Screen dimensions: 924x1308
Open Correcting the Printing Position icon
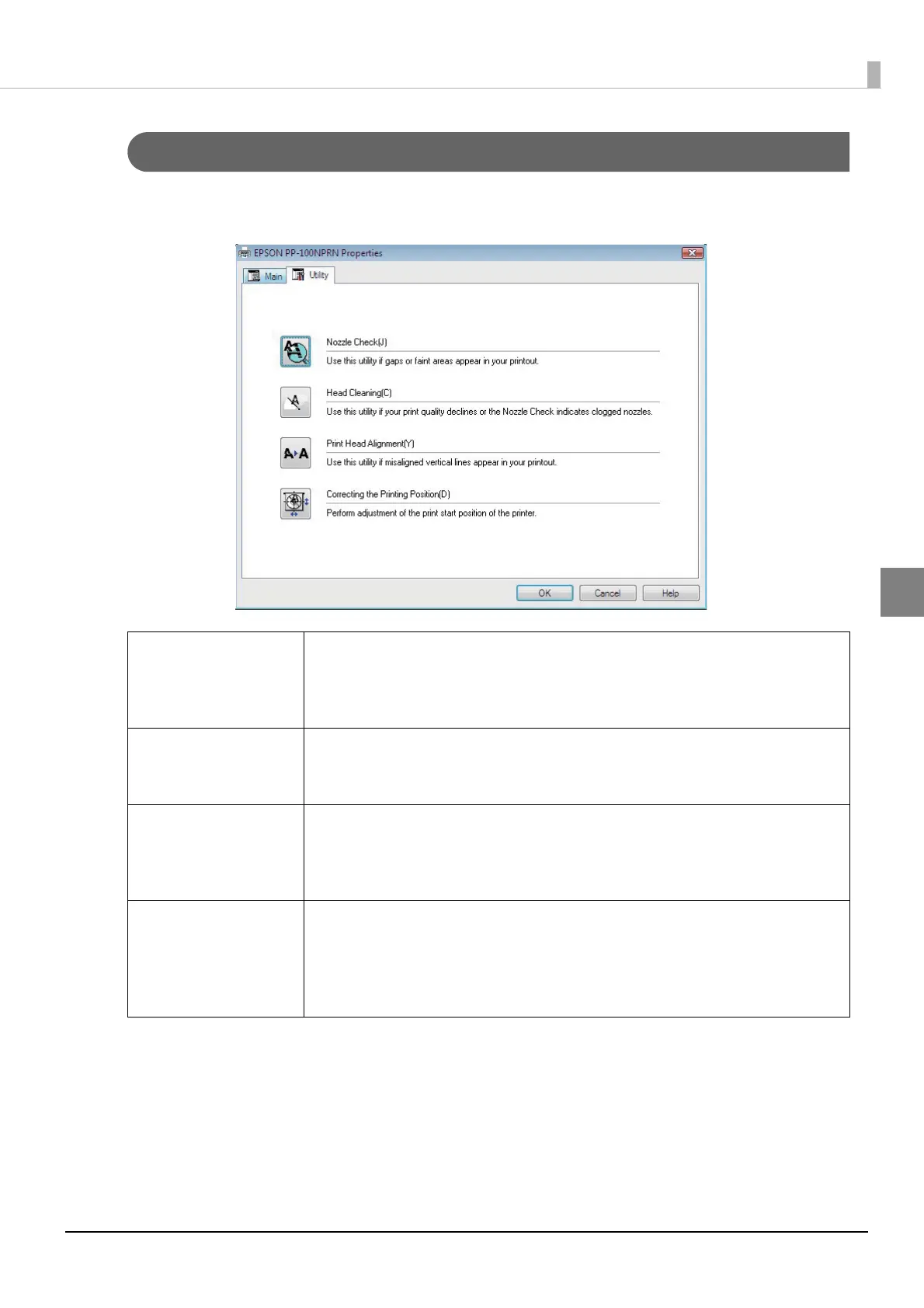click(x=295, y=503)
